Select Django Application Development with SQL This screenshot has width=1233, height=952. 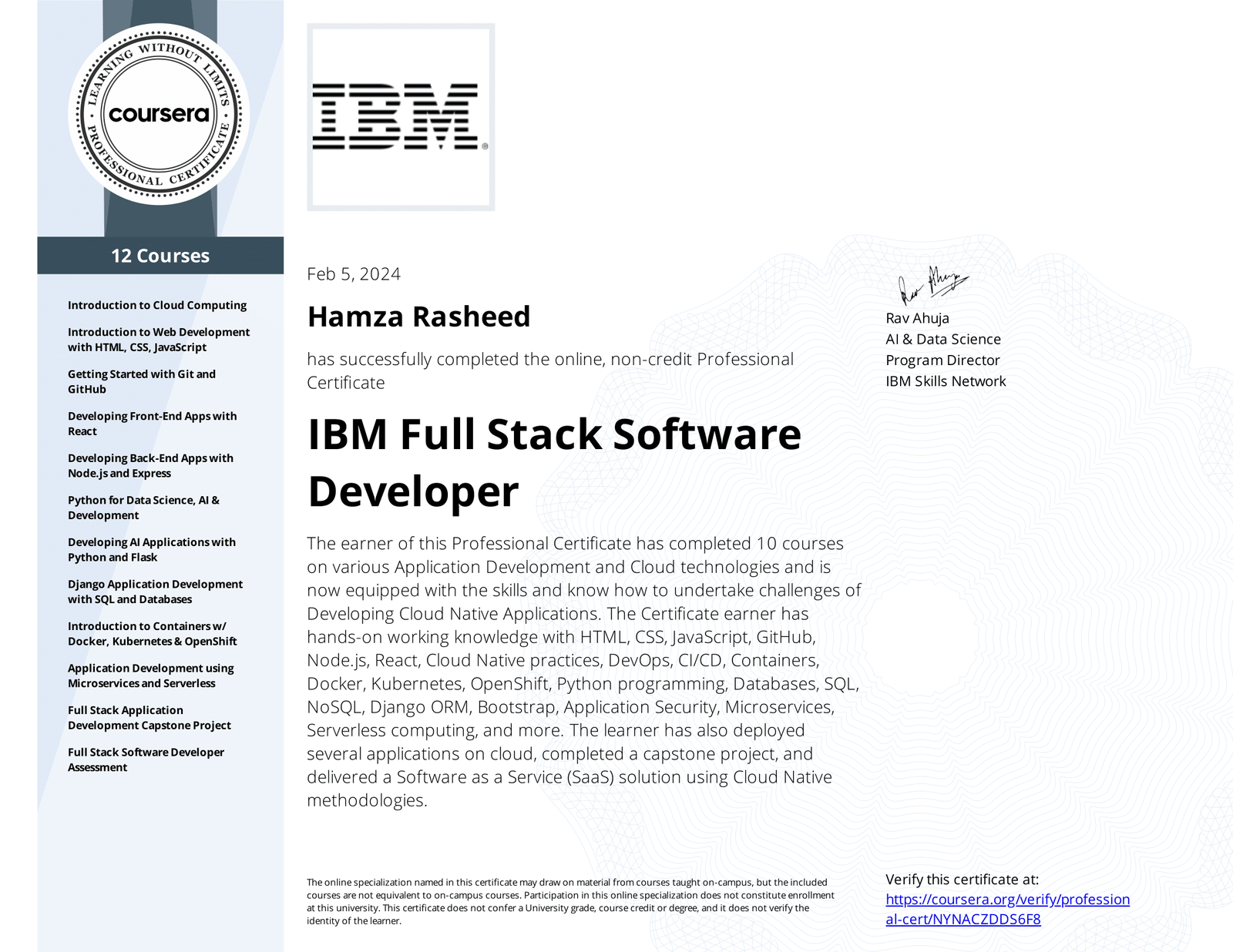(x=154, y=592)
